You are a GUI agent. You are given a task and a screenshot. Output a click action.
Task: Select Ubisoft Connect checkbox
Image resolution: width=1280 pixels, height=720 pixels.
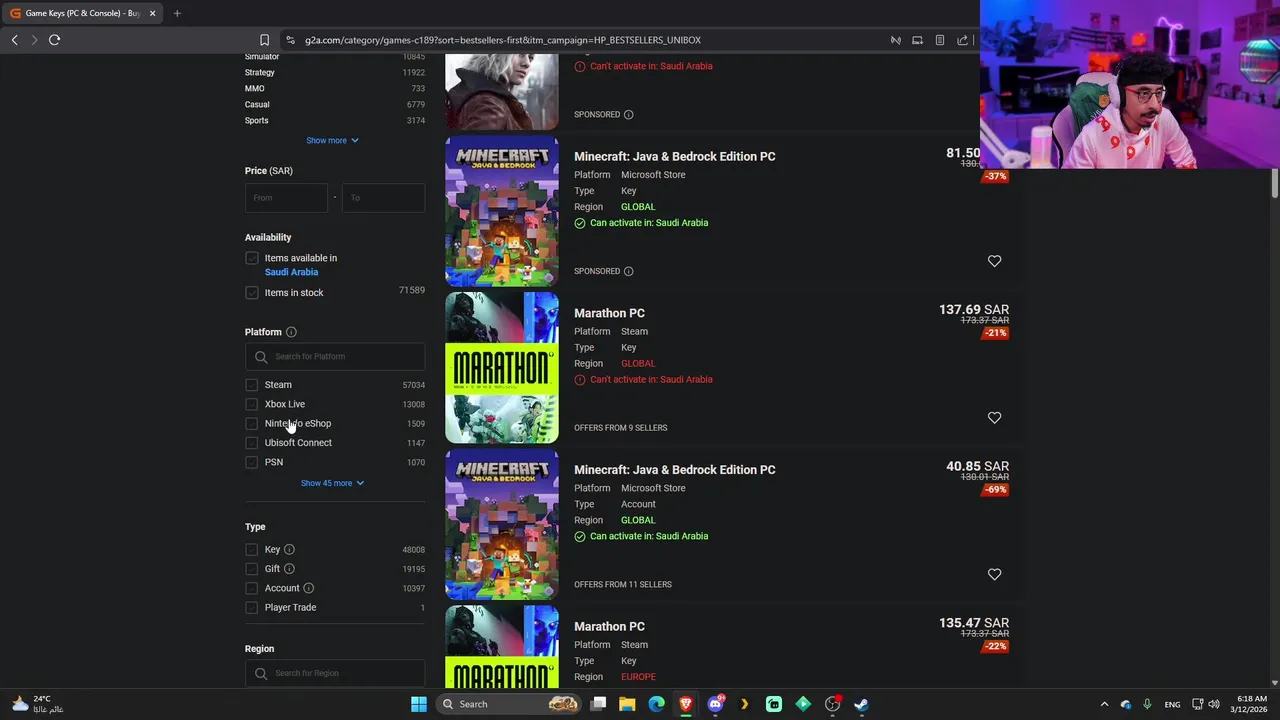click(x=252, y=443)
